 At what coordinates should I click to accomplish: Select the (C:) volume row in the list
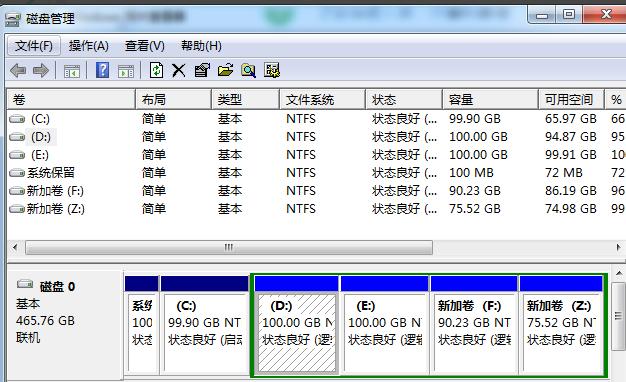click(317, 119)
